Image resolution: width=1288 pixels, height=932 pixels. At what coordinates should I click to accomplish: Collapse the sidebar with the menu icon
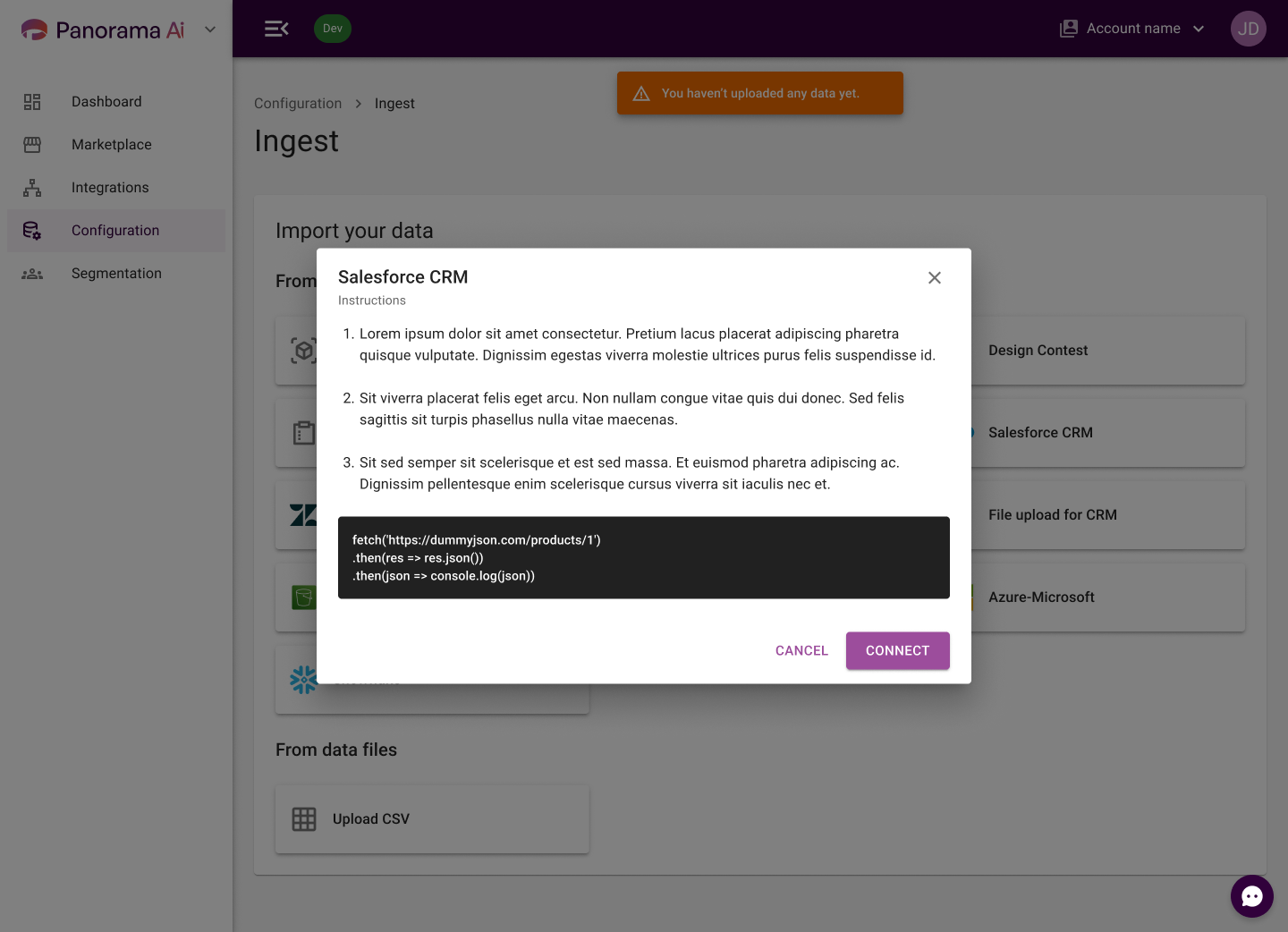(x=276, y=29)
